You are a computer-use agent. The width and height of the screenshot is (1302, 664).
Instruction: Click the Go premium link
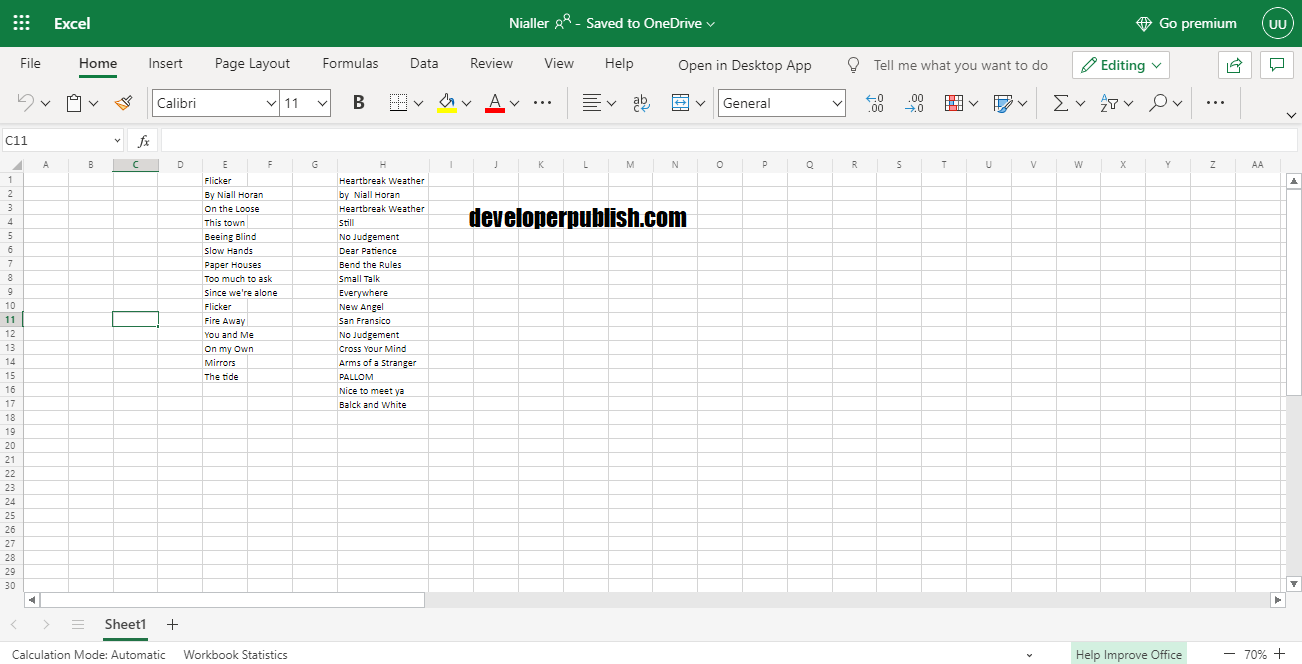click(1186, 22)
